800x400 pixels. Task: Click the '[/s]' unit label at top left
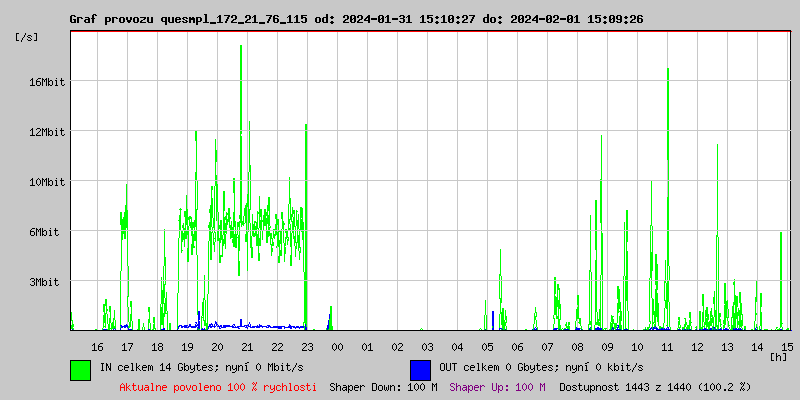[27, 37]
